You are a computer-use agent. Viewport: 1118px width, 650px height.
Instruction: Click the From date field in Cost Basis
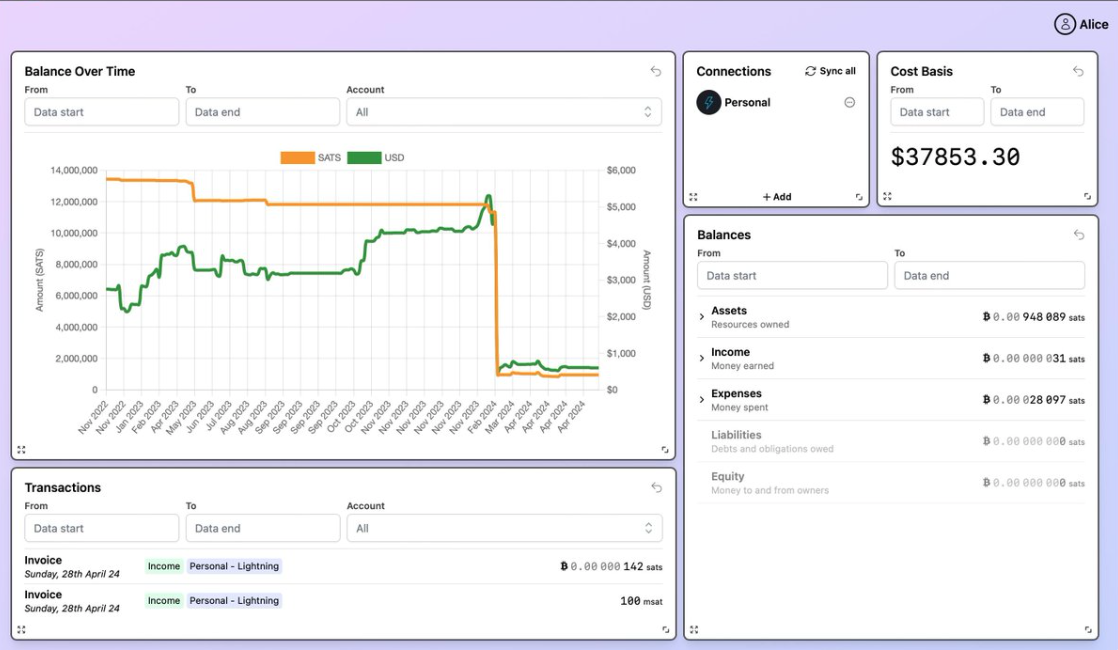936,112
